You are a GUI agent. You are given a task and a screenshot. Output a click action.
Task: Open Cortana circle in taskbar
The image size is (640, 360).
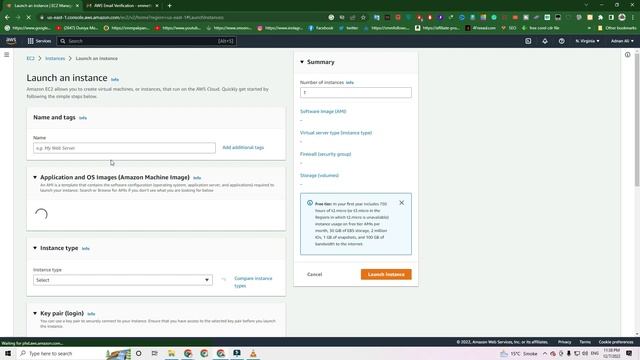pos(138,353)
